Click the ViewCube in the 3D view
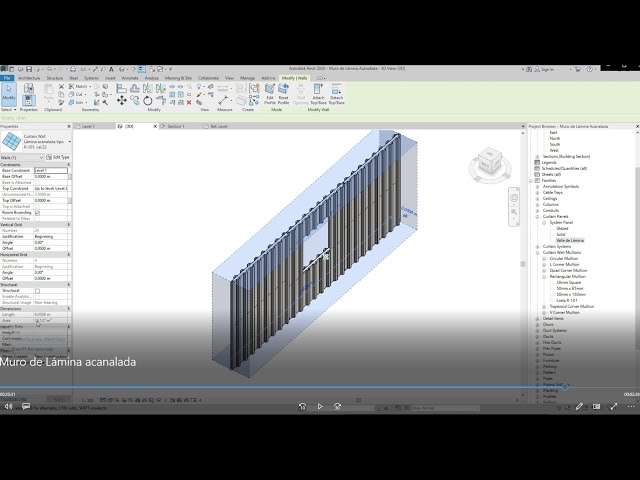Viewport: 640px width, 480px height. pyautogui.click(x=489, y=162)
